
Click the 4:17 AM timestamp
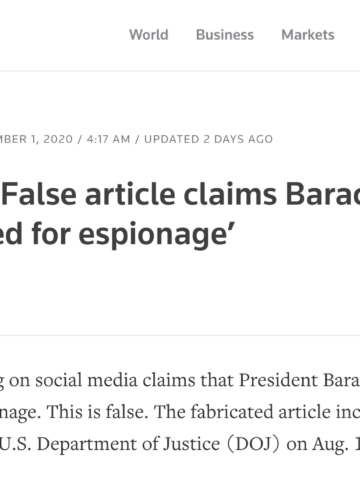[108, 139]
